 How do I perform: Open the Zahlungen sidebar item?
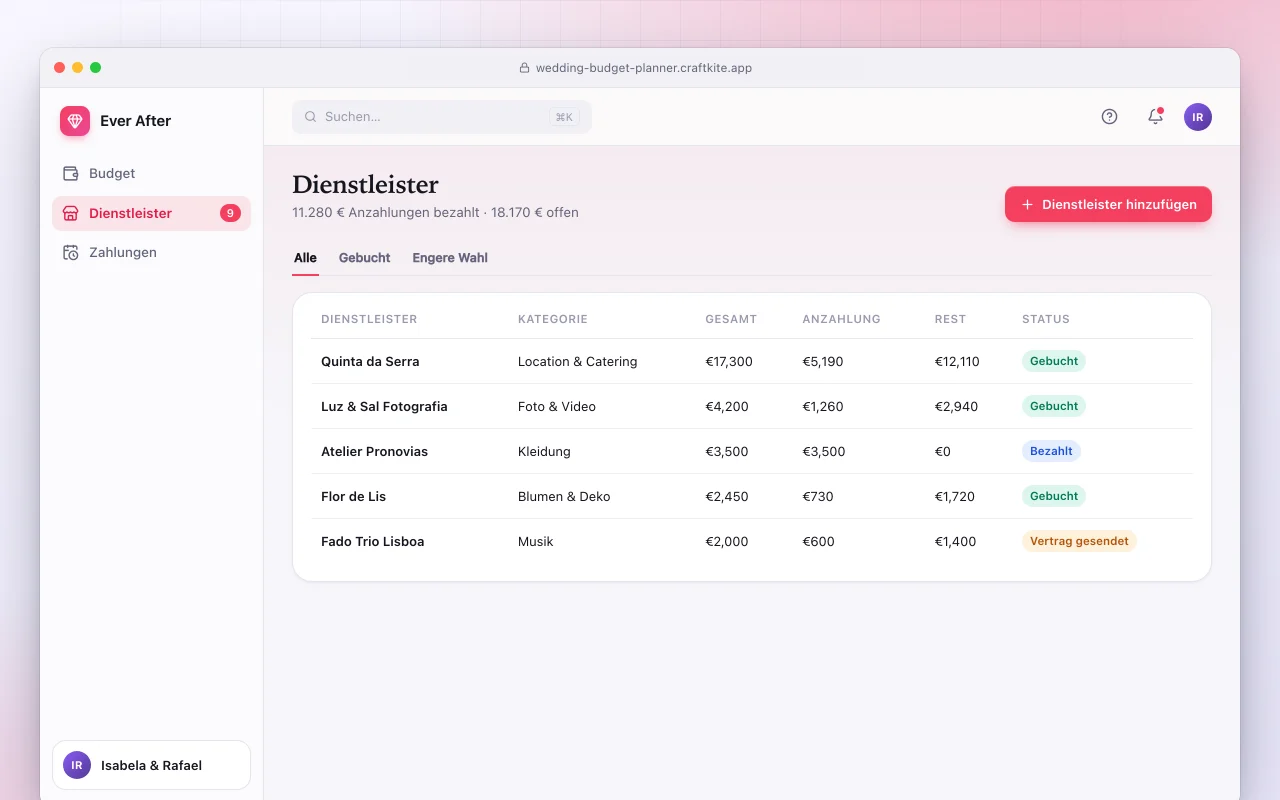[151, 252]
